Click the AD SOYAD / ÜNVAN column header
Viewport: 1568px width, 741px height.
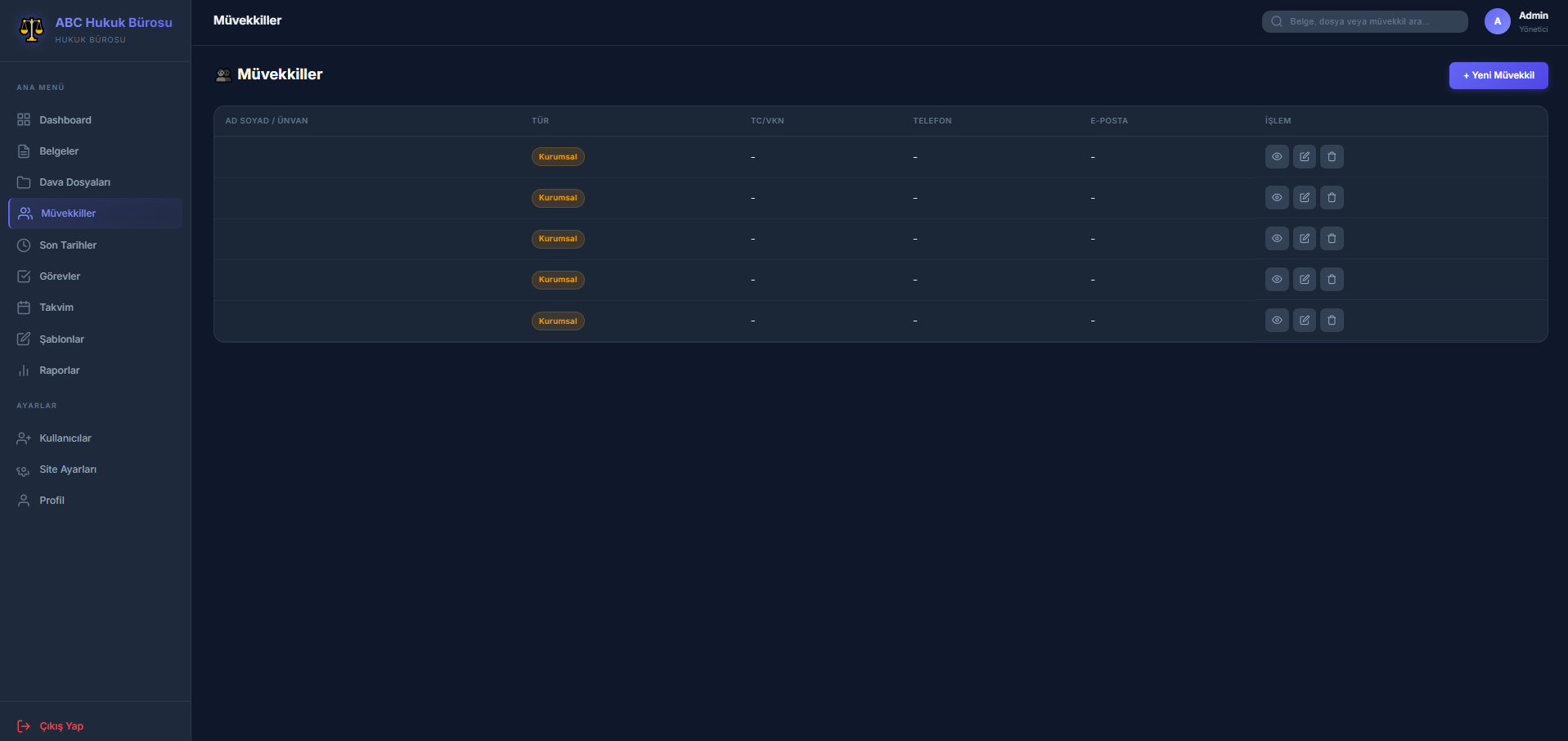tap(267, 121)
